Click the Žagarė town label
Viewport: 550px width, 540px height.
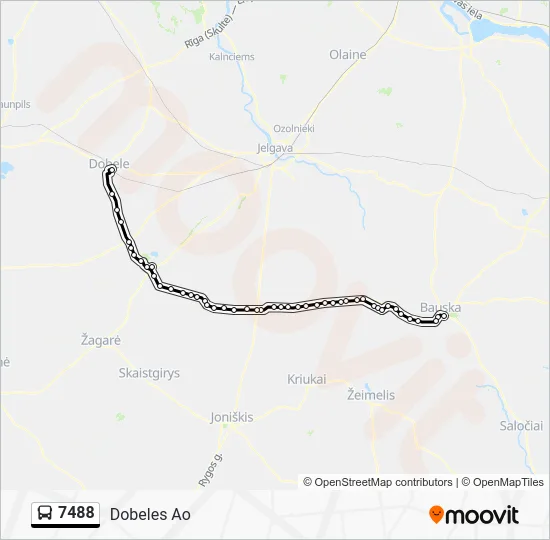tap(101, 340)
